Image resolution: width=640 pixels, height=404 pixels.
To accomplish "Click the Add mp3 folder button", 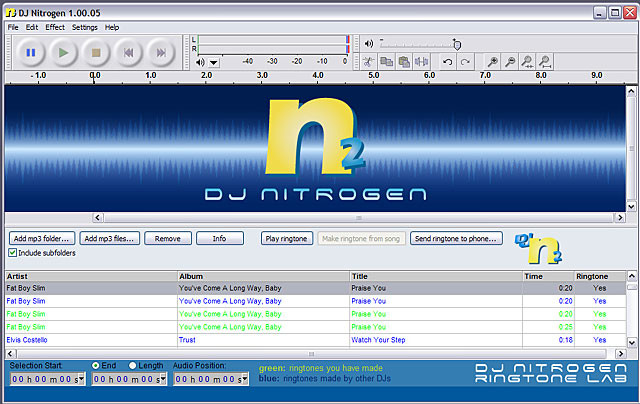I will pyautogui.click(x=42, y=238).
